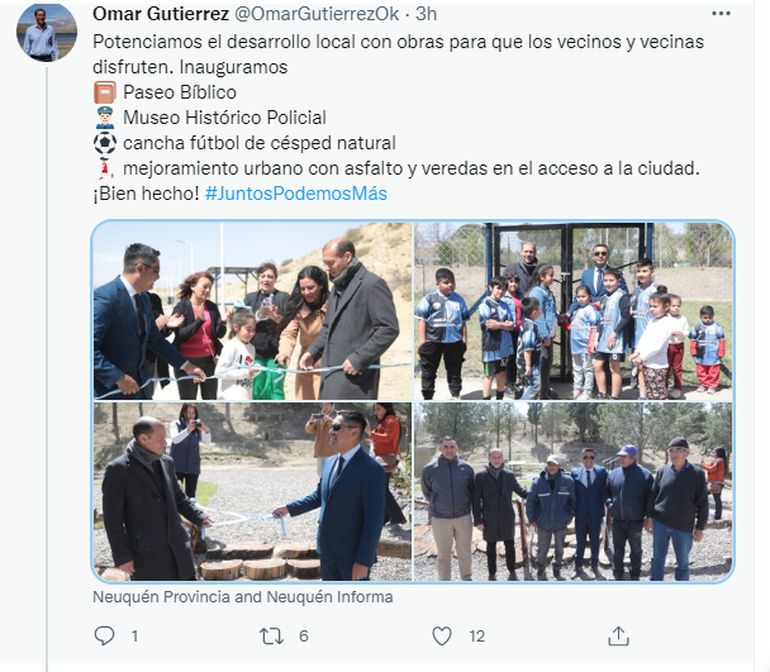The width and height of the screenshot is (770, 672).
Task: Open Omar Gutierrez's profile avatar
Action: pos(47,32)
